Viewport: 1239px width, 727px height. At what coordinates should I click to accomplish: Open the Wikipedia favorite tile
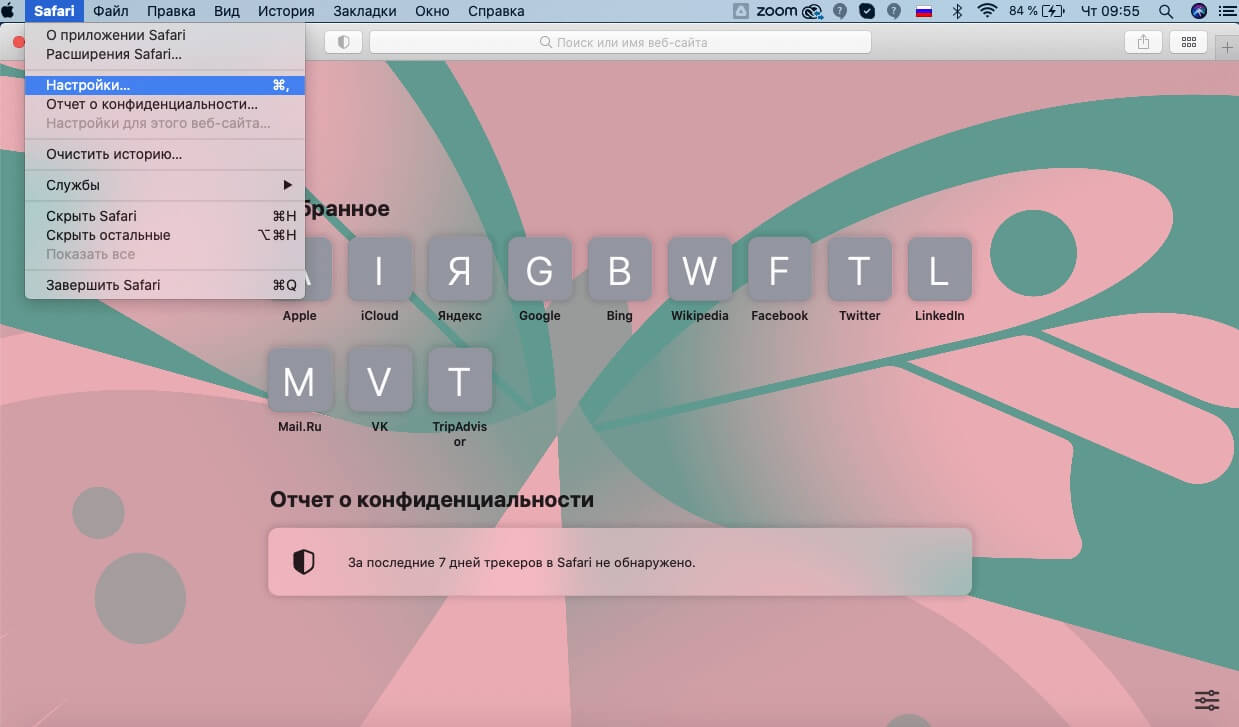click(x=699, y=270)
